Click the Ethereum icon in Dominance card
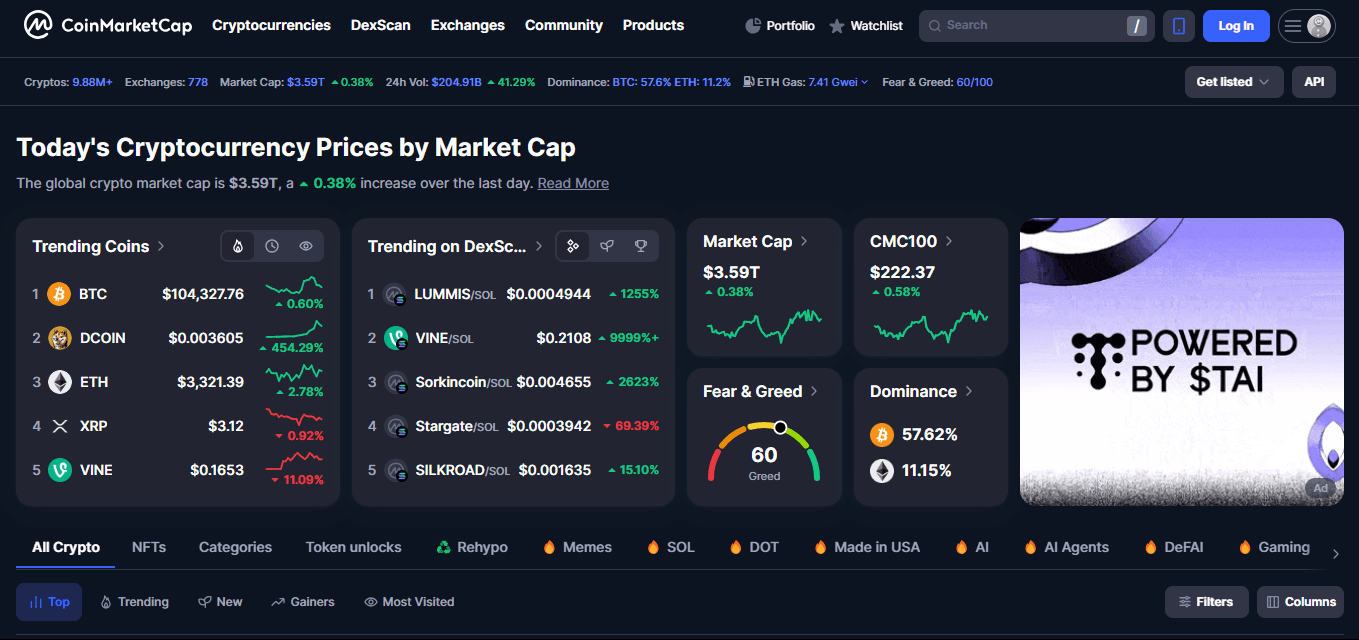 pyautogui.click(x=881, y=470)
